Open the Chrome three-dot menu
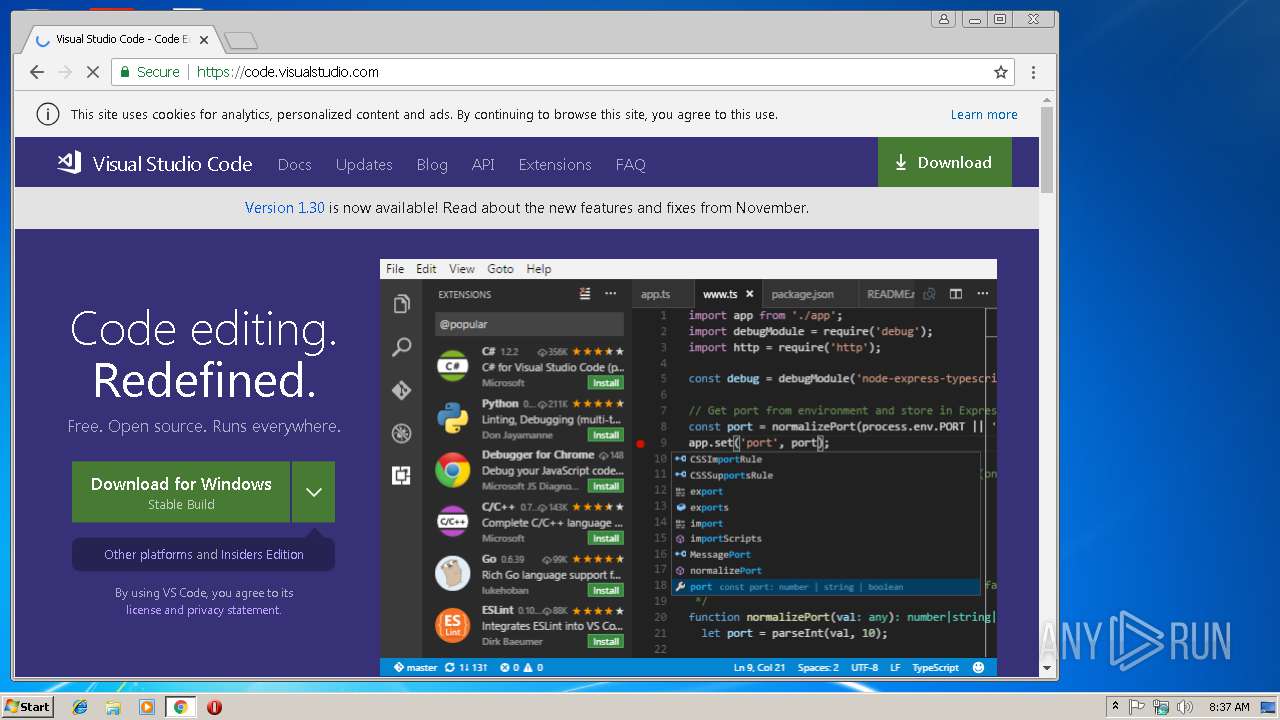Viewport: 1280px width, 720px height. point(1033,72)
